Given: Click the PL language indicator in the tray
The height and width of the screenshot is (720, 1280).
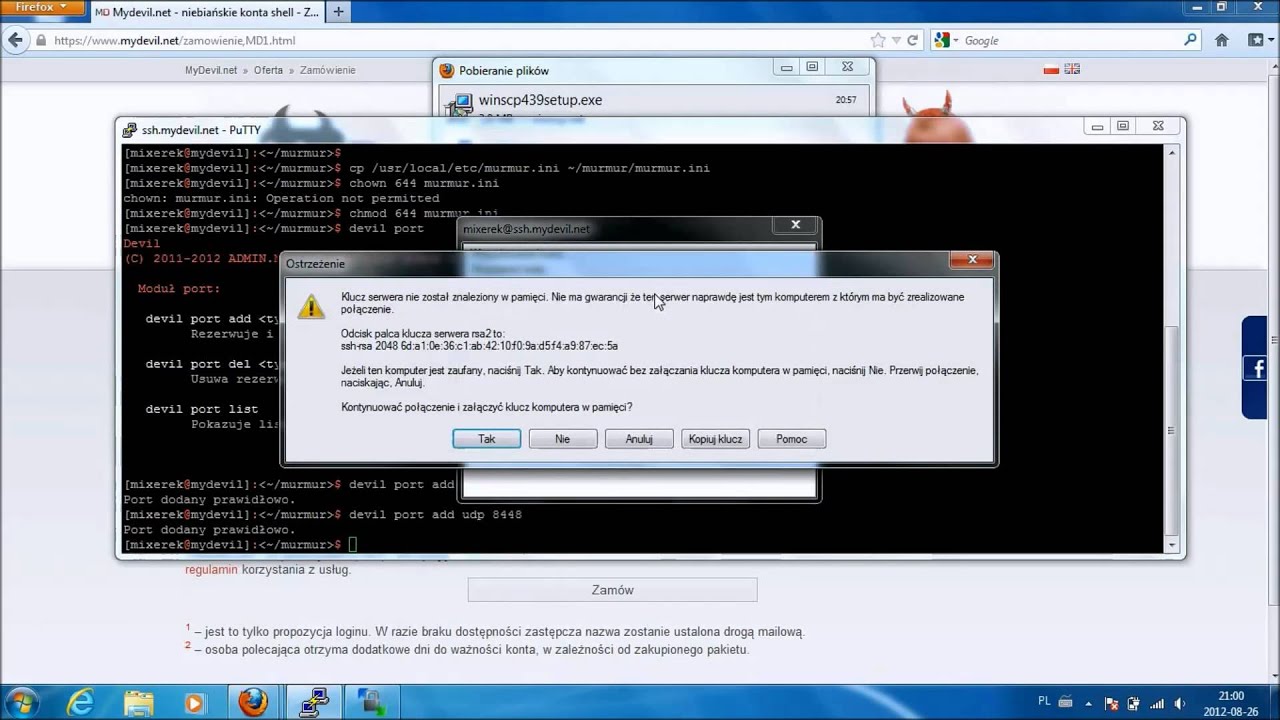Looking at the screenshot, I should point(1044,702).
